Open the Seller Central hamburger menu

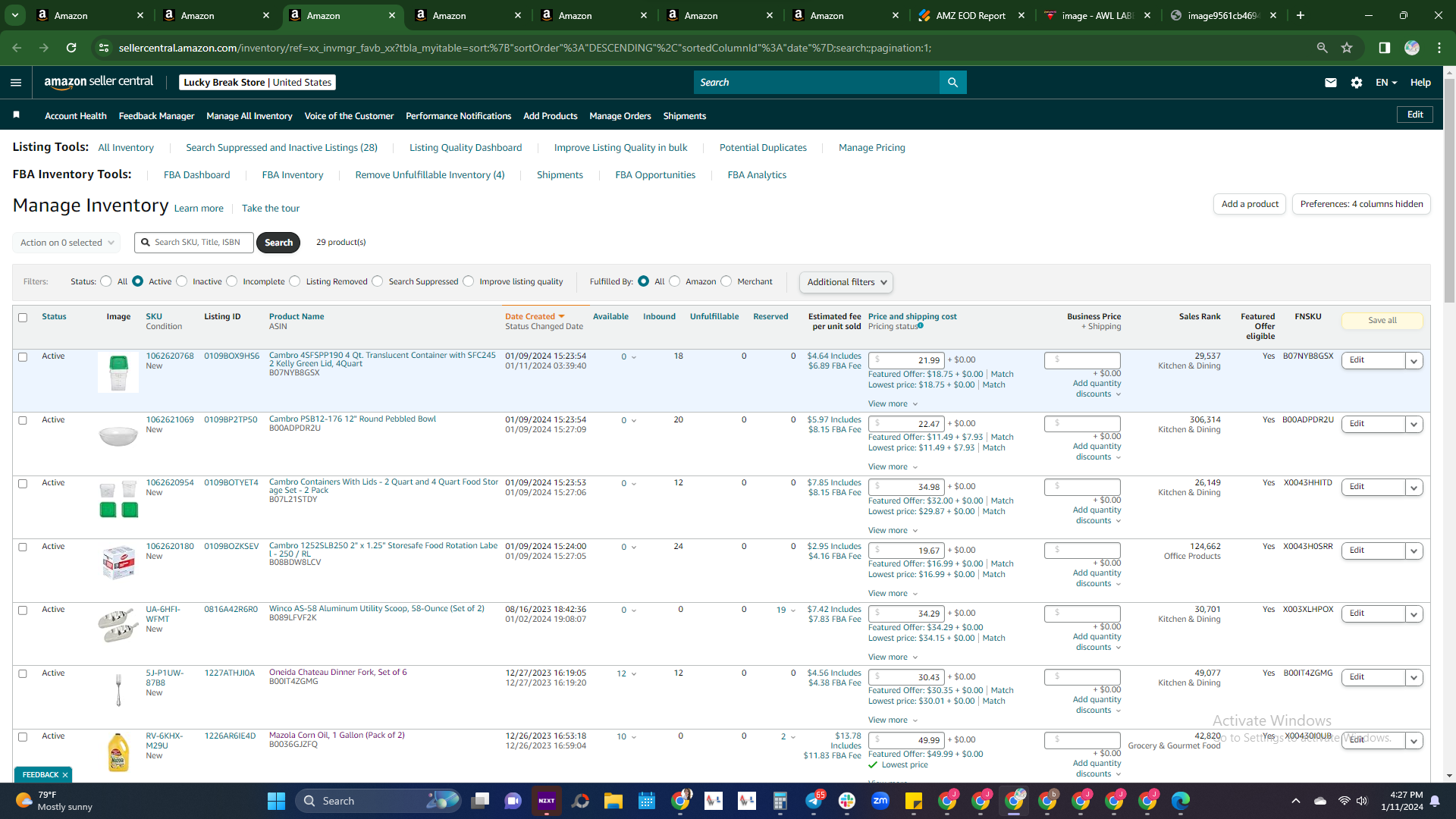pyautogui.click(x=16, y=83)
